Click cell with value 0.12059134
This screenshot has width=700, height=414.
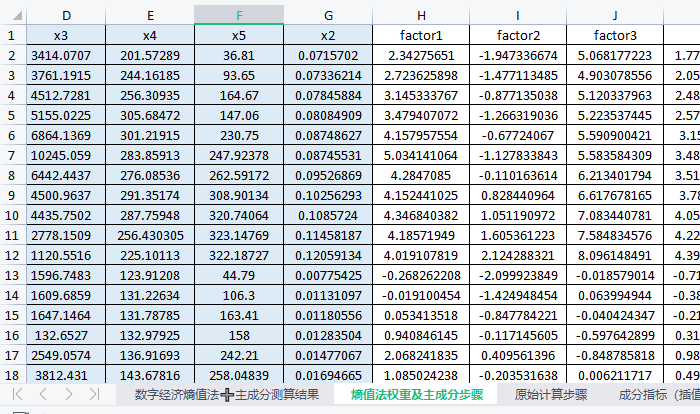(x=328, y=255)
